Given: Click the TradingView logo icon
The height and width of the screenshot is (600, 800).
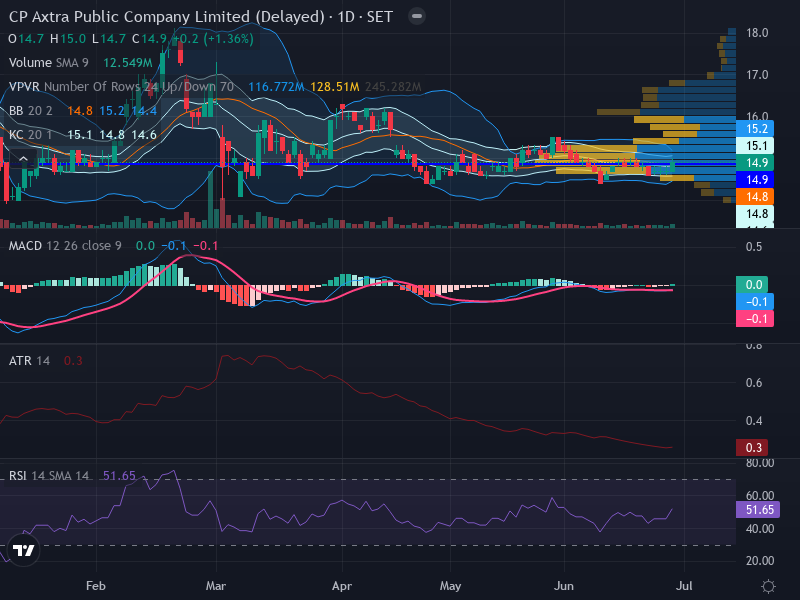Looking at the screenshot, I should click(x=23, y=550).
